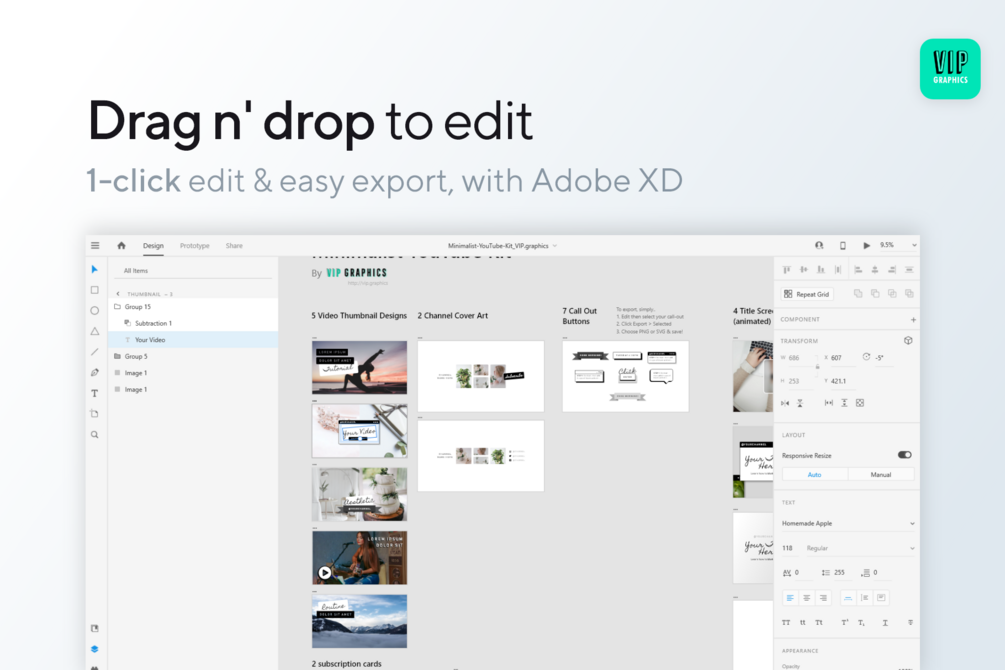
Task: Select the Pen tool
Action: point(95,373)
